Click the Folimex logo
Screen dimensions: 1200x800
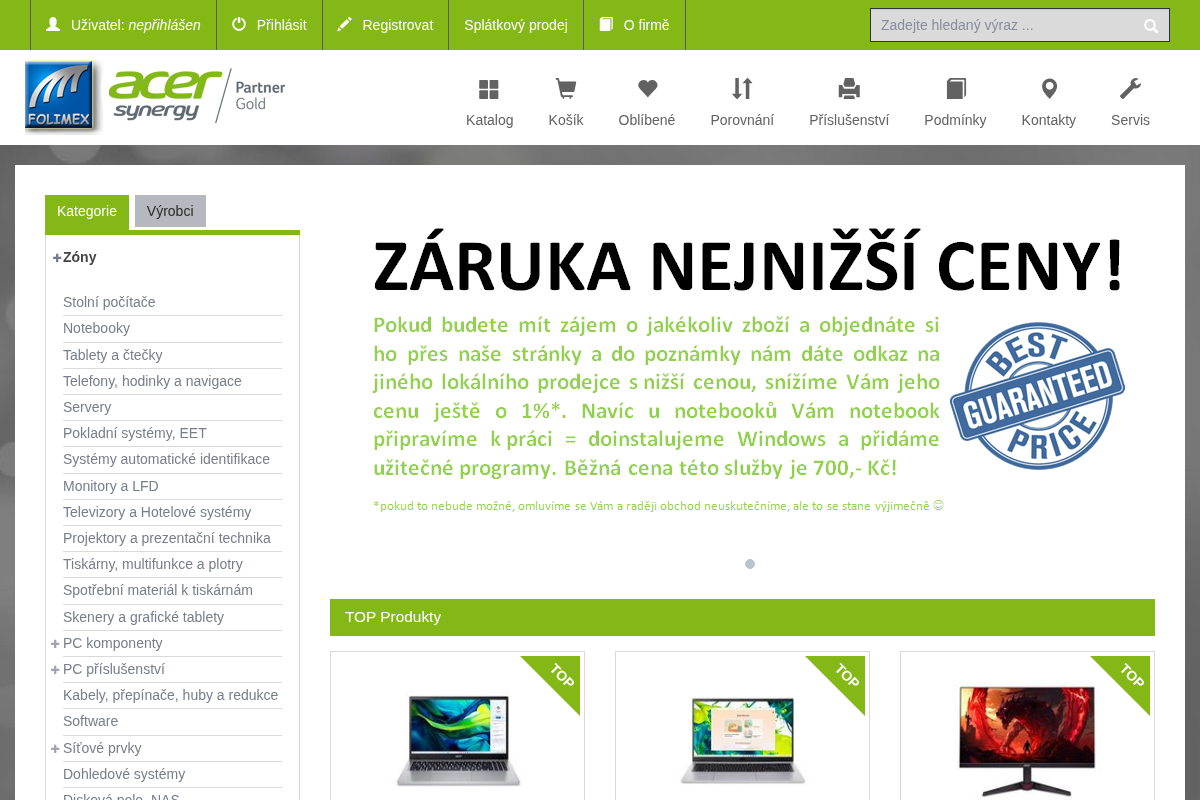click(60, 96)
